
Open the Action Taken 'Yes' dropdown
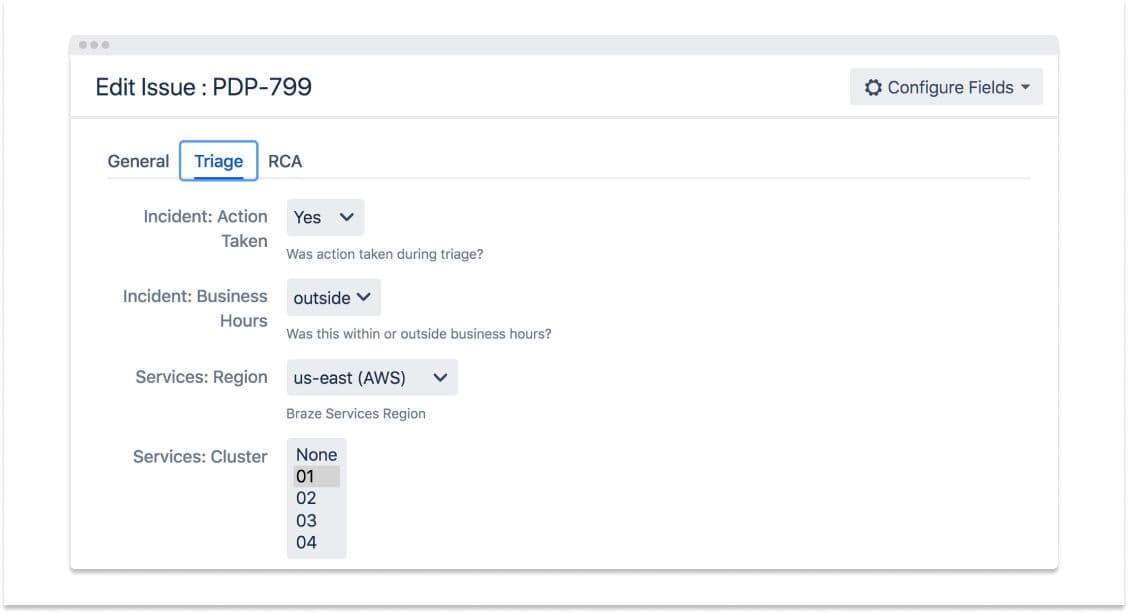[x=325, y=217]
